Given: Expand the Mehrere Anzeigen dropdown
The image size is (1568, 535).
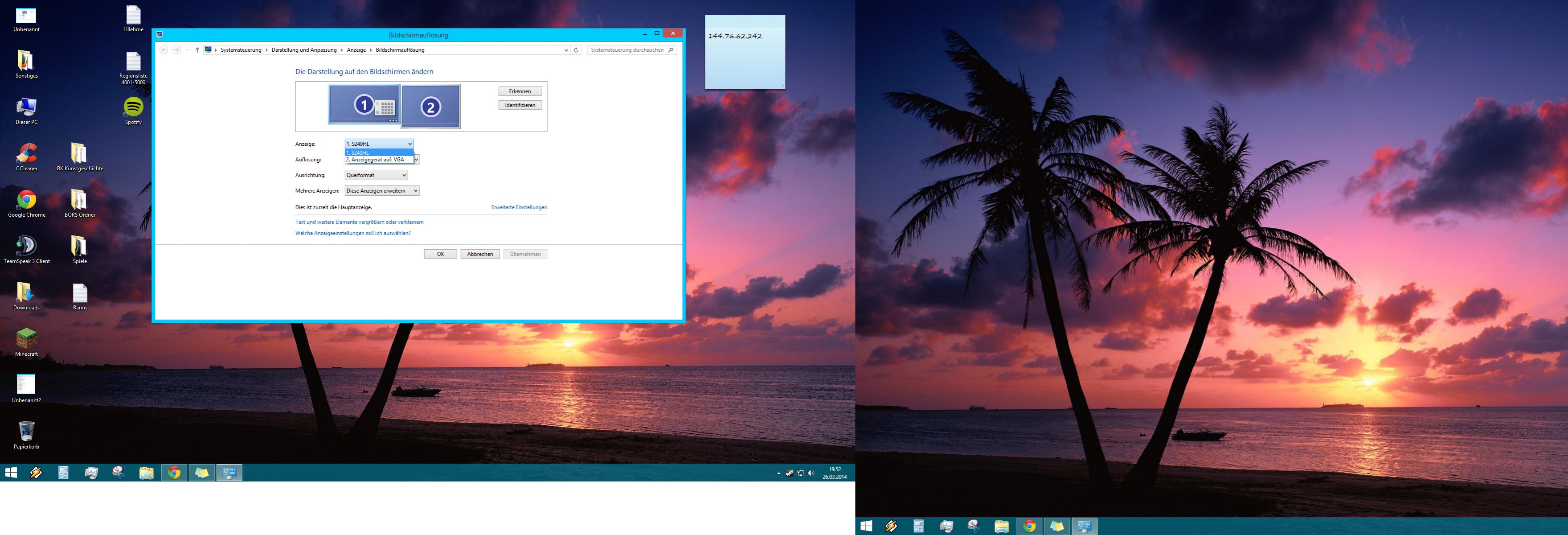Looking at the screenshot, I should [x=382, y=191].
